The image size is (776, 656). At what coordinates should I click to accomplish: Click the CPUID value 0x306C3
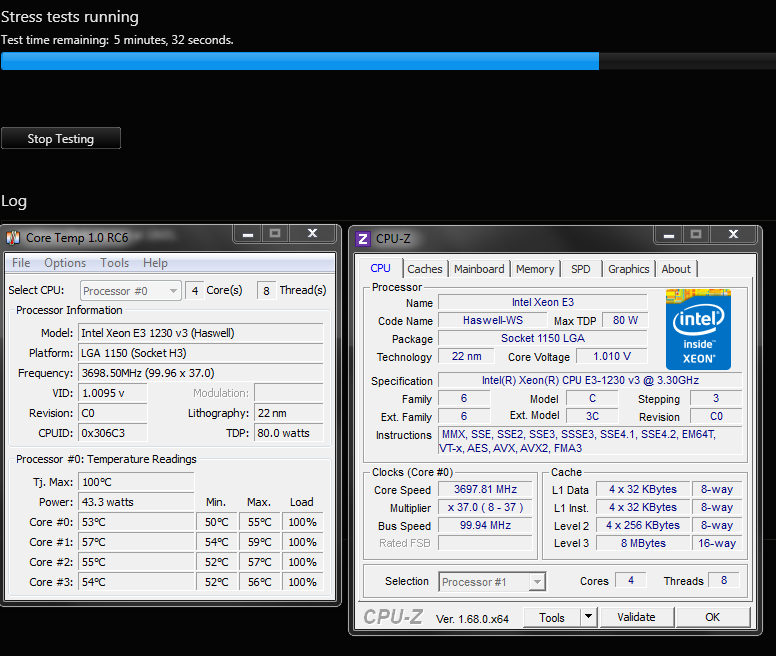pyautogui.click(x=113, y=433)
